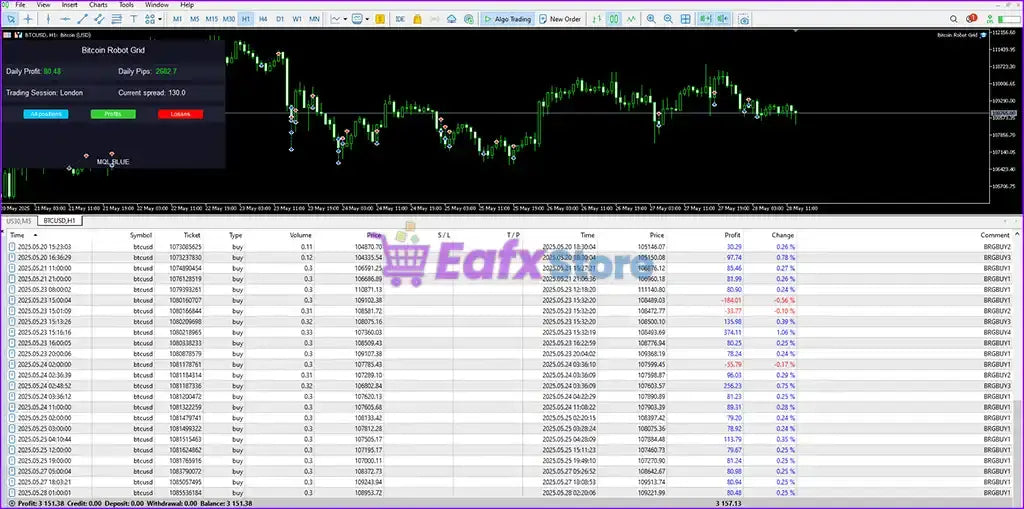The image size is (1024, 509).
Task: Click the BRGBUY4 comment cell
Action: (997, 332)
